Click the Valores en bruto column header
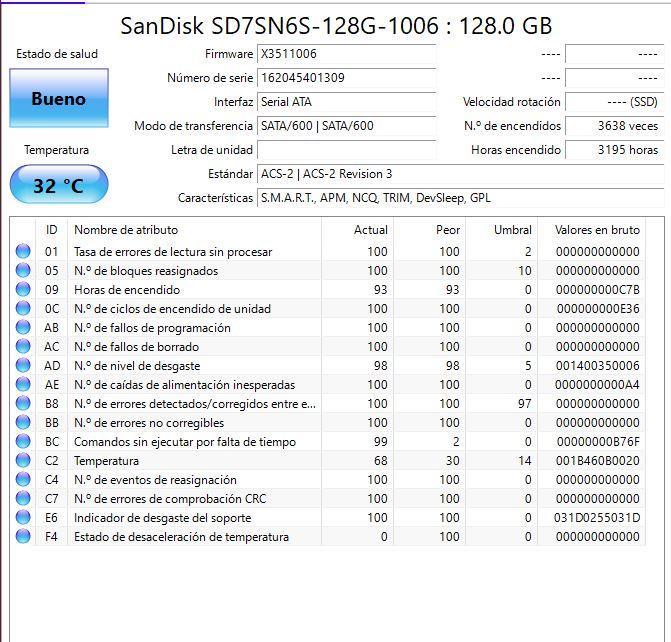The image size is (671, 642). point(591,230)
